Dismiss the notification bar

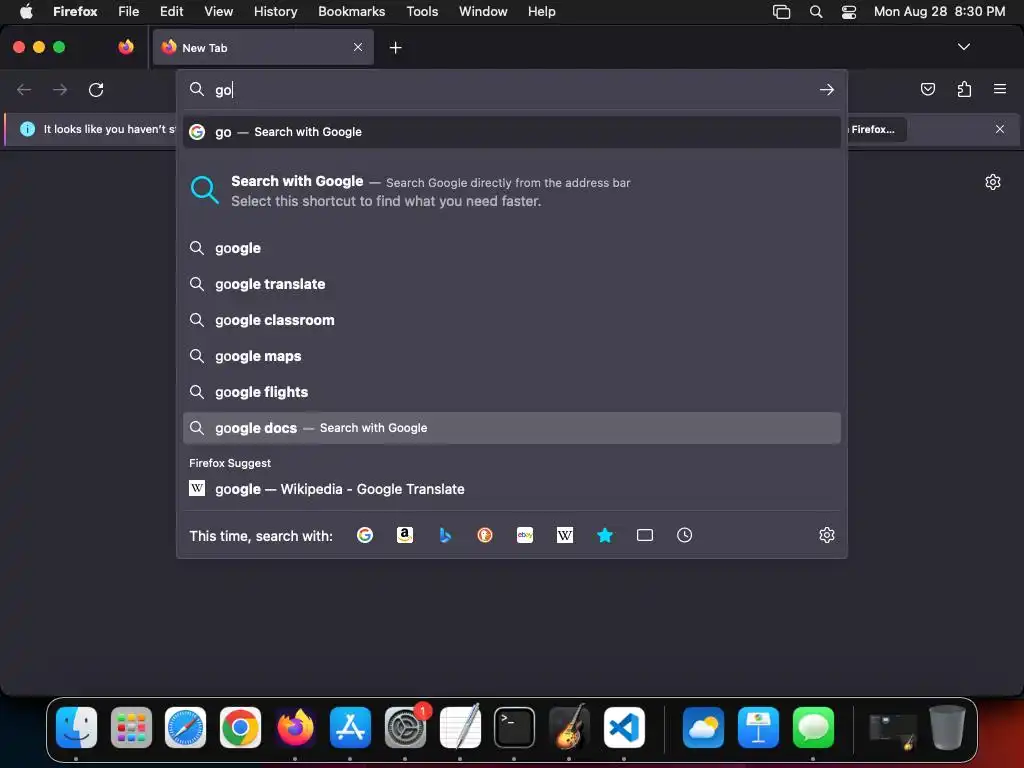pos(1000,129)
